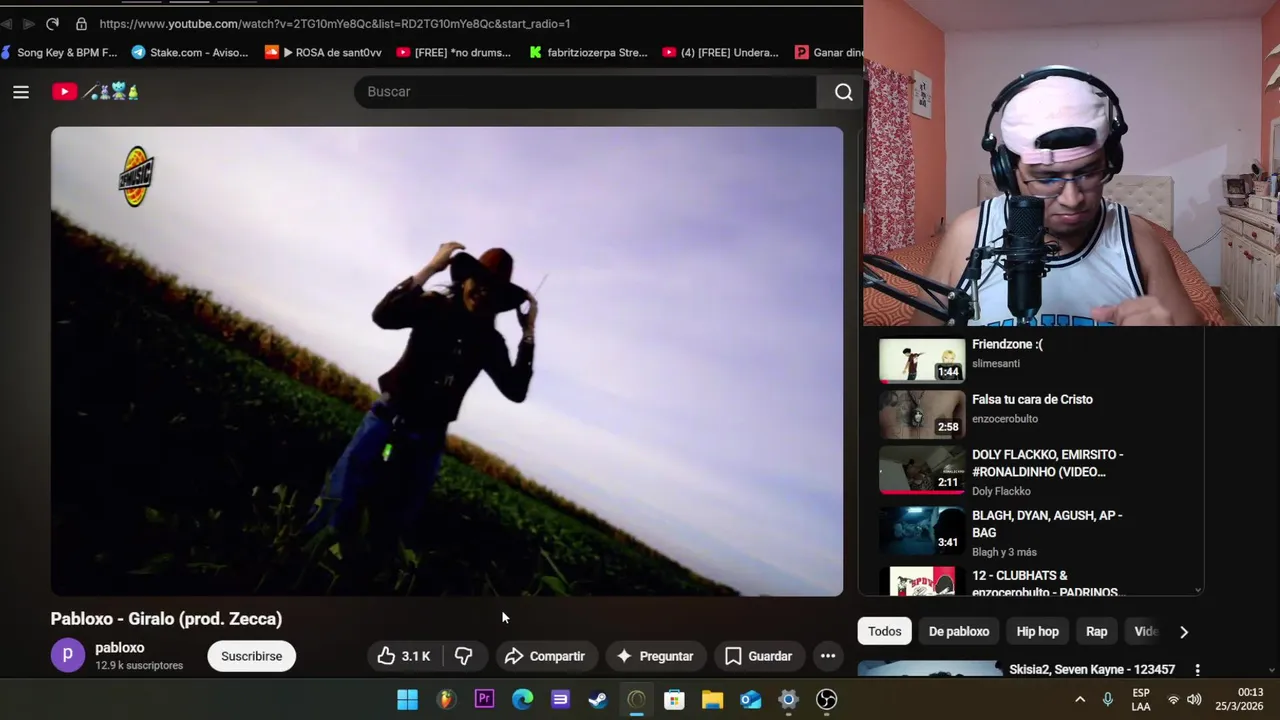This screenshot has height=720, width=1280.
Task: Share the video via Compartir
Action: (545, 656)
